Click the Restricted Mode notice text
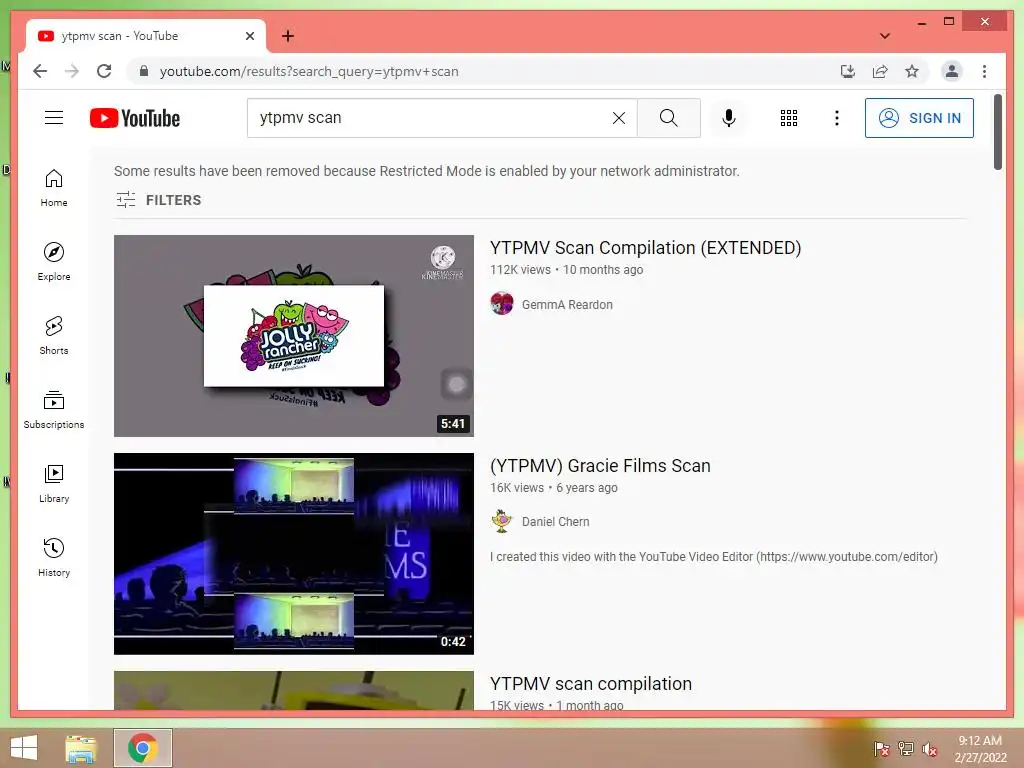Viewport: 1024px width, 768px height. pyautogui.click(x=426, y=171)
